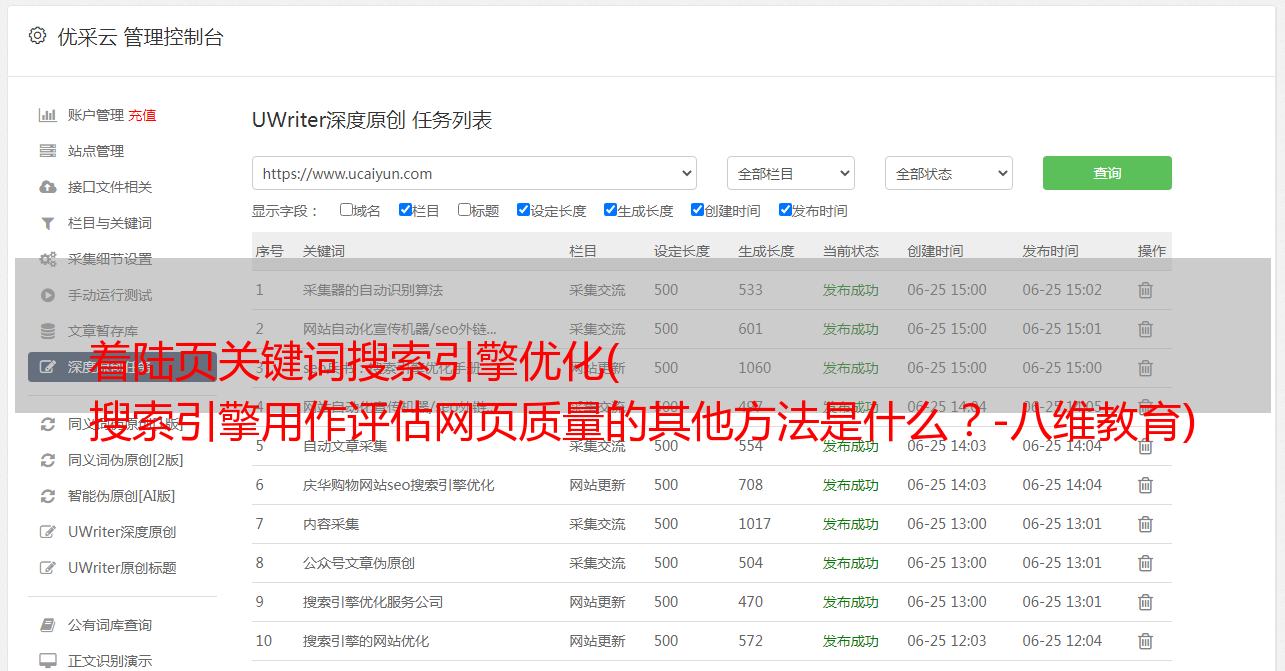Click trash icon for 庆华购物网站seo搜索引擎优化
Image resolution: width=1285 pixels, height=671 pixels.
pyautogui.click(x=1145, y=485)
